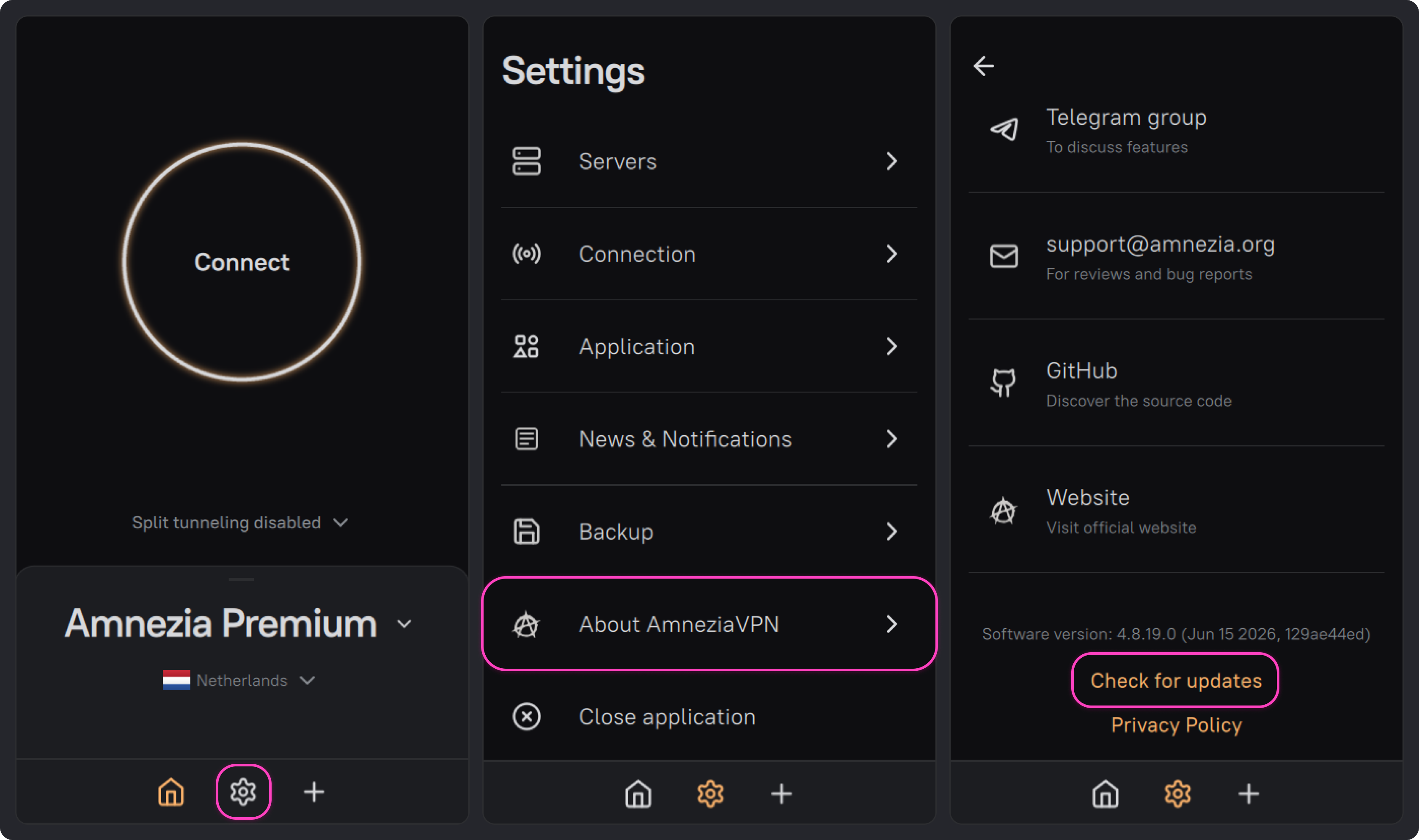This screenshot has height=840, width=1419.
Task: Open the Netherlands country selector
Action: (238, 681)
